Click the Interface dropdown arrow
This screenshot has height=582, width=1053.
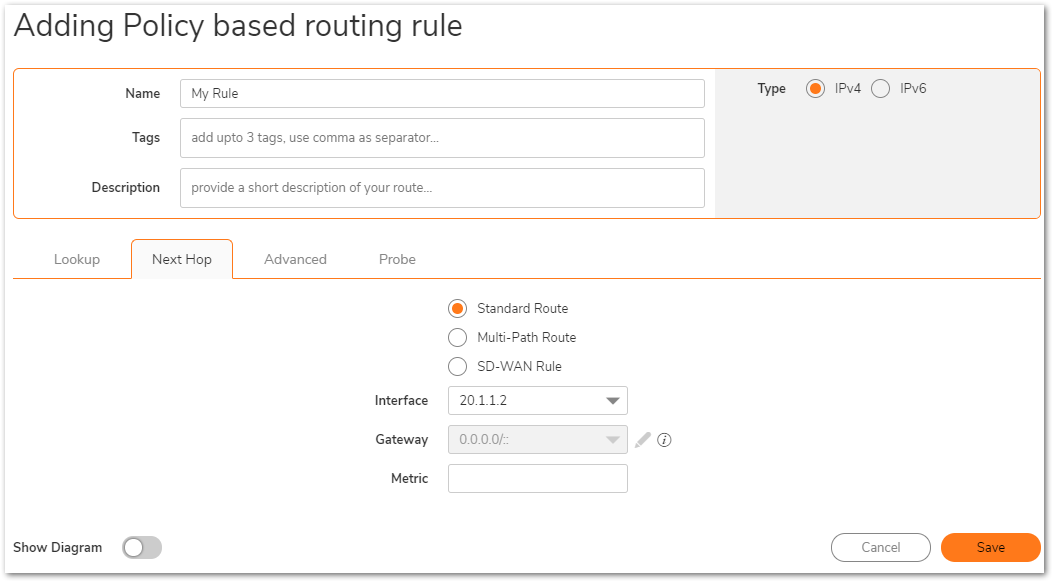(612, 401)
